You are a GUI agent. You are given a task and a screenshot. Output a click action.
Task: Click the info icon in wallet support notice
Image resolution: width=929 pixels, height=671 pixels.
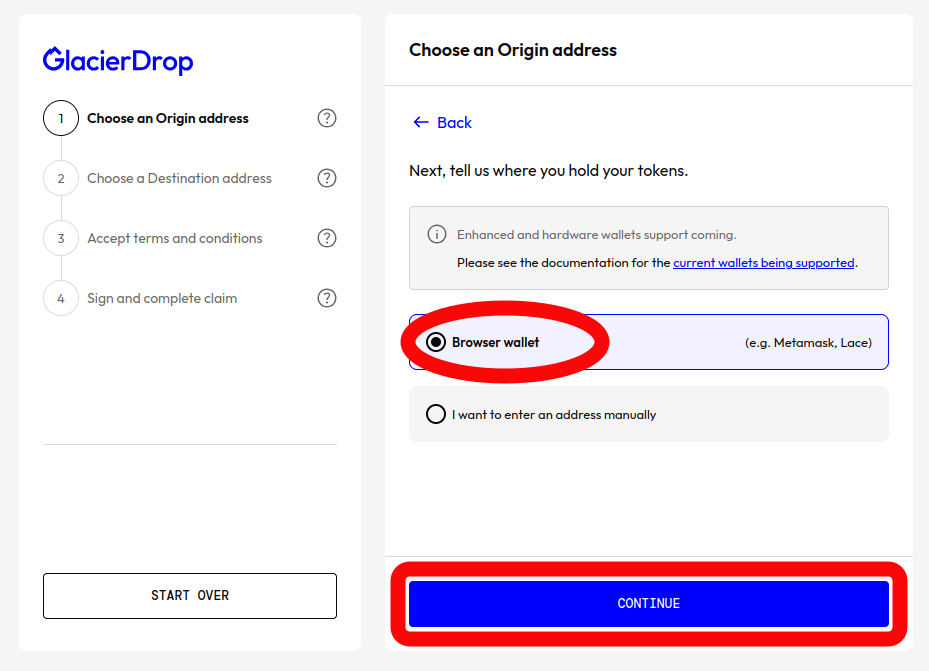coord(437,235)
